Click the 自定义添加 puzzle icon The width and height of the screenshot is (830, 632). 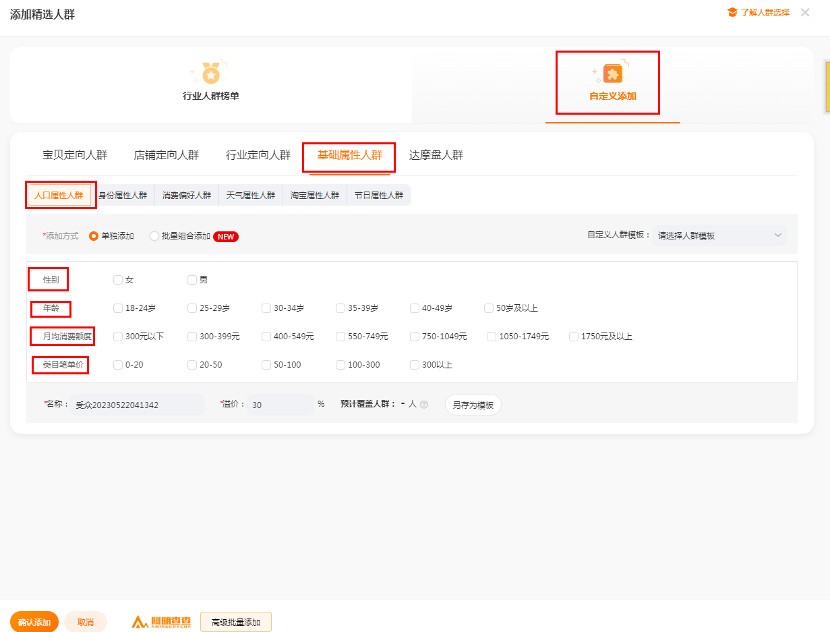pos(612,73)
